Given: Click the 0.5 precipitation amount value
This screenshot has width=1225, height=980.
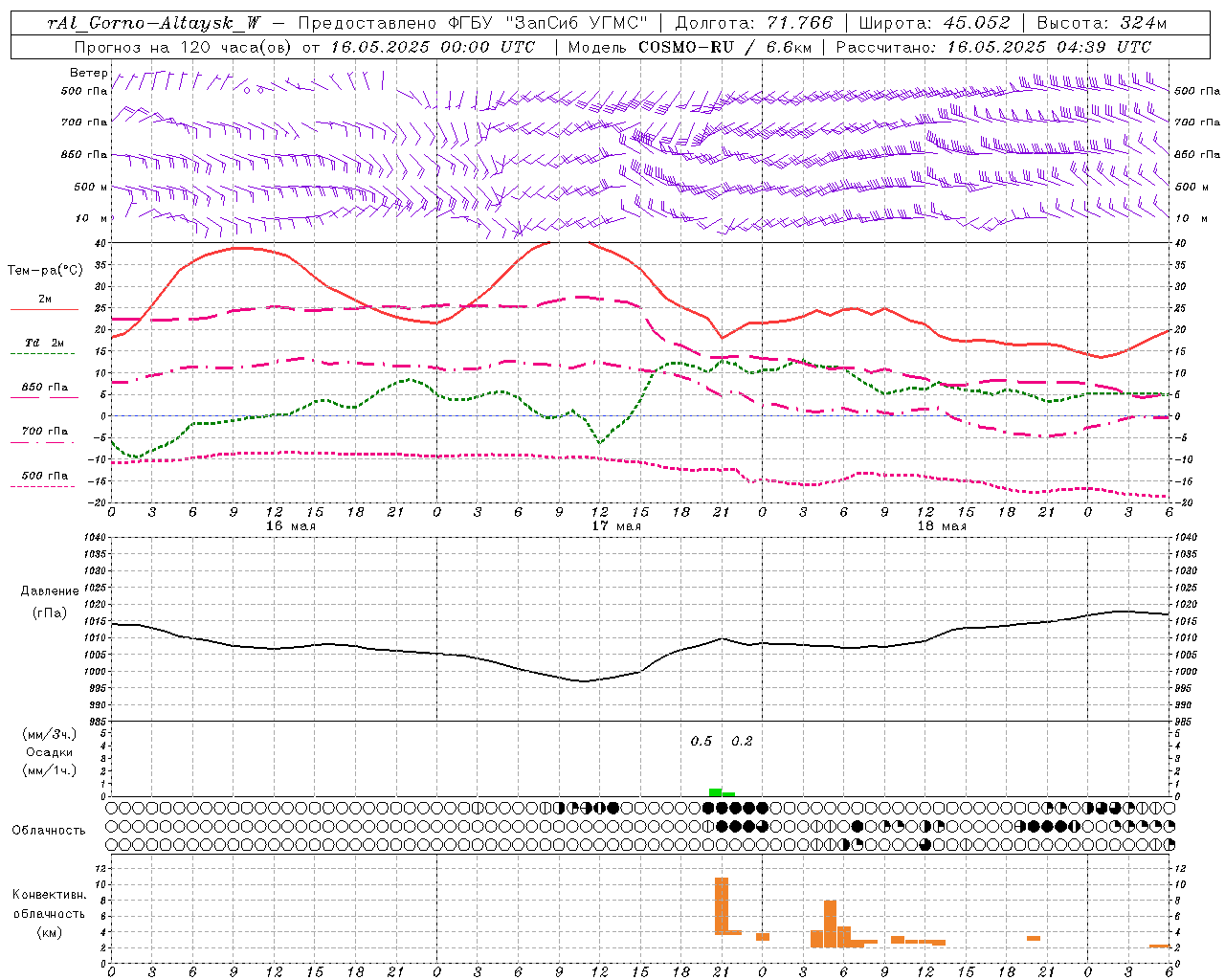Looking at the screenshot, I should point(702,742).
